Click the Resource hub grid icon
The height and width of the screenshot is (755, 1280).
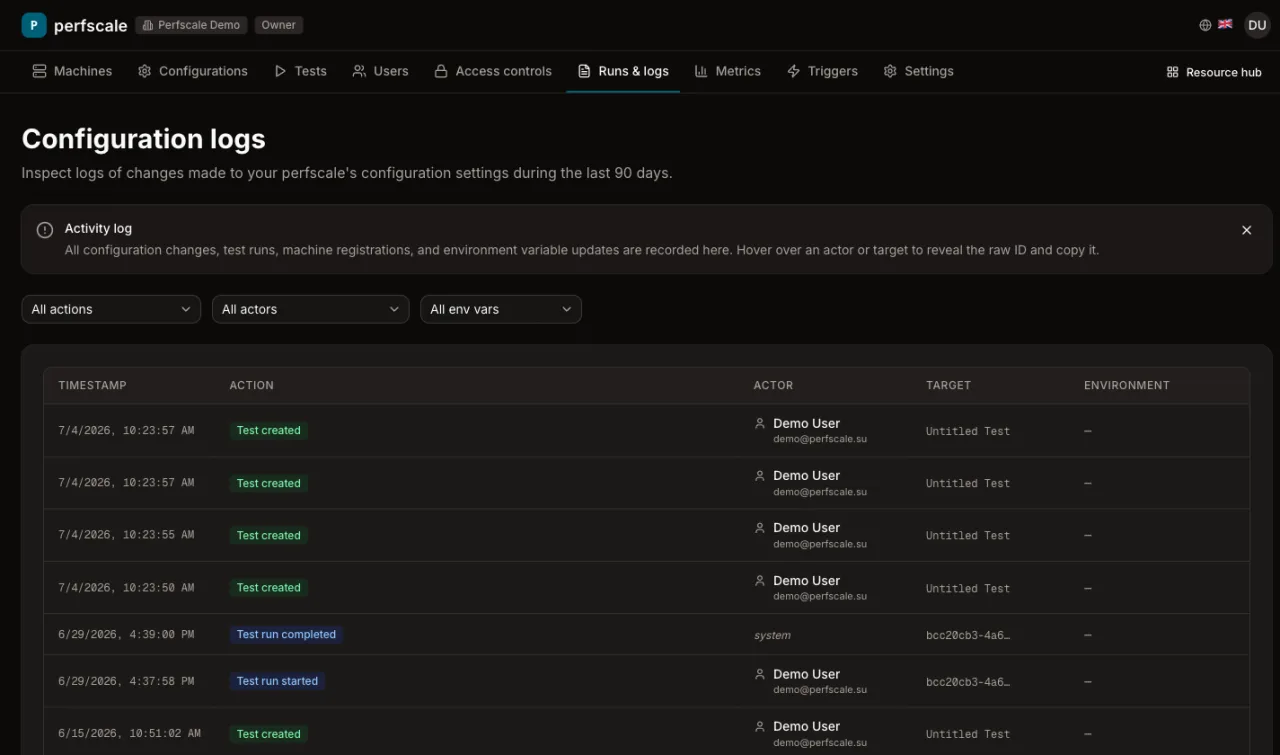click(1173, 72)
